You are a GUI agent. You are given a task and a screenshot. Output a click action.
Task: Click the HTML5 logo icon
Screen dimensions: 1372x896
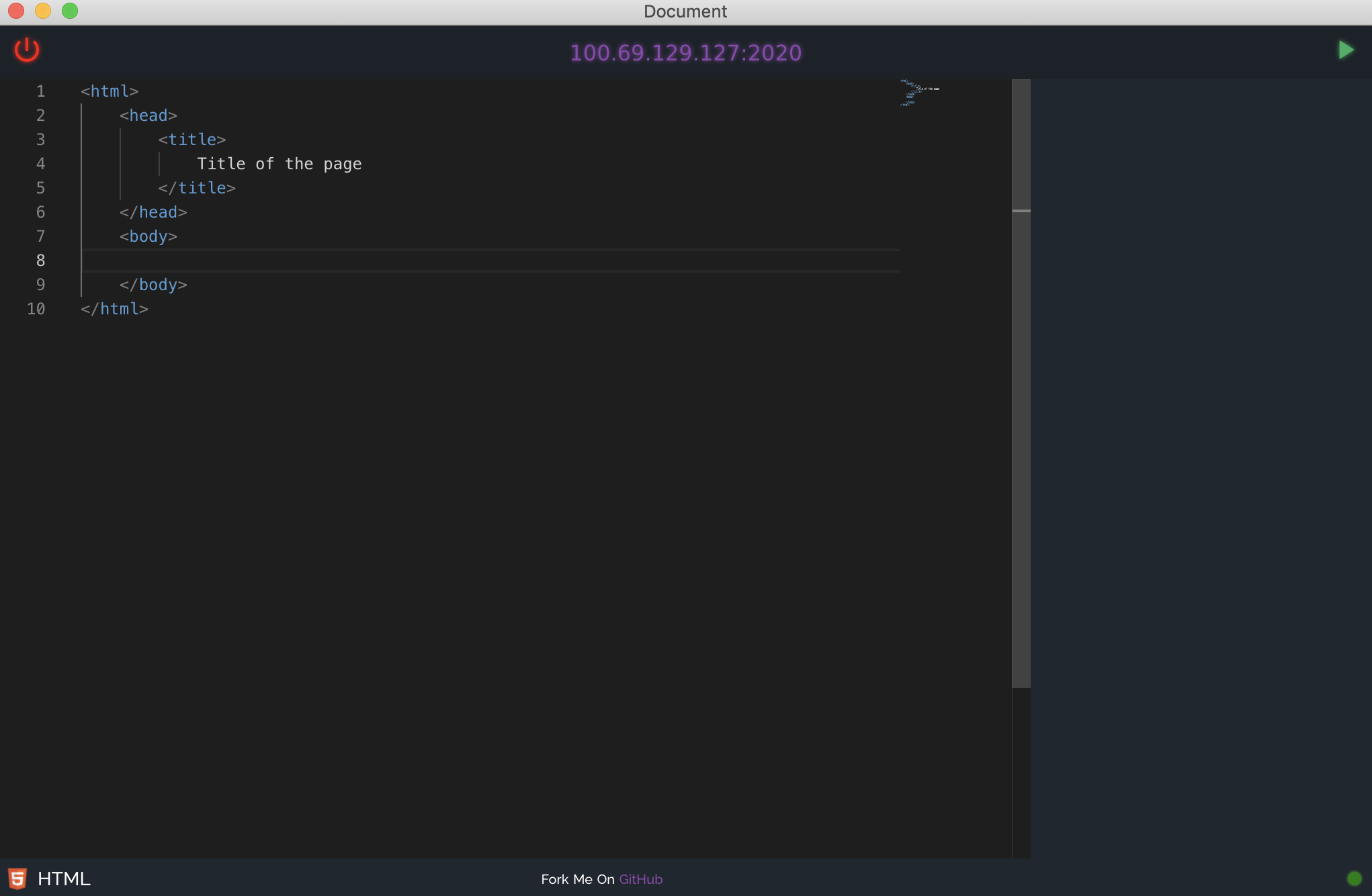[x=17, y=879]
